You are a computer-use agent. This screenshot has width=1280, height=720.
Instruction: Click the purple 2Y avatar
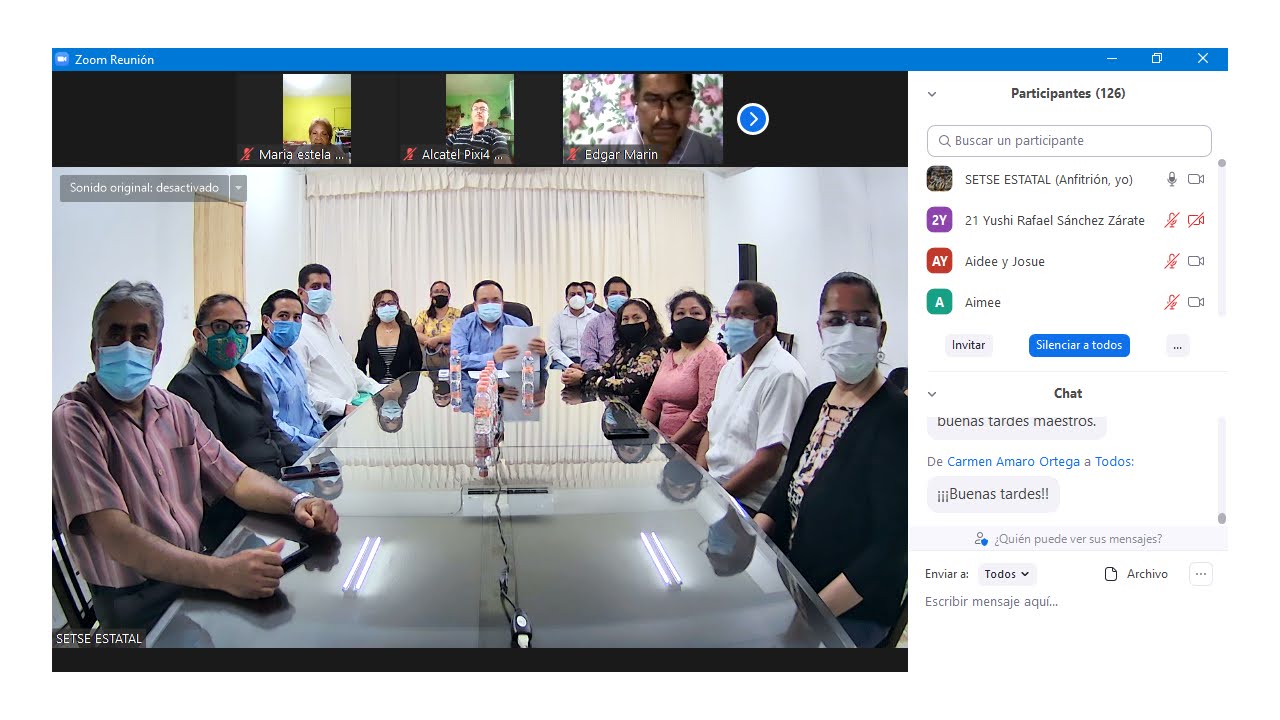tap(939, 220)
